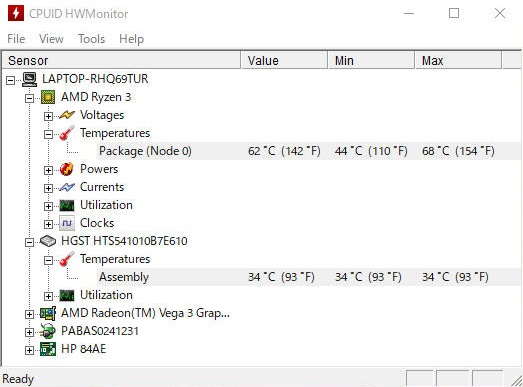The height and width of the screenshot is (387, 523).
Task: Select the Package (Node 0) temperature row
Action: [309, 151]
